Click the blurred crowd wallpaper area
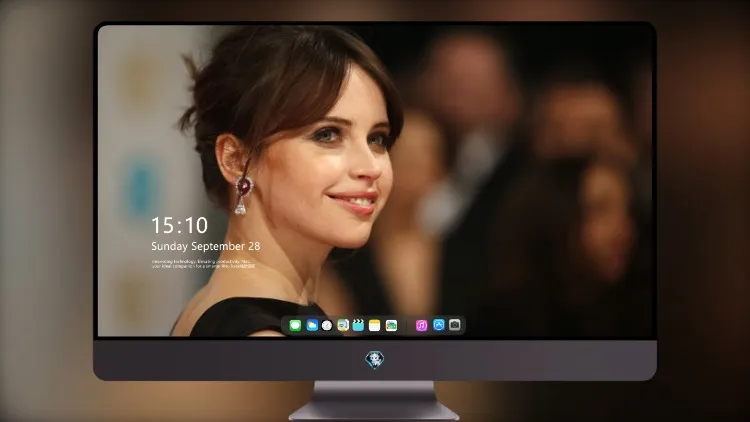750x422 pixels. 526,167
